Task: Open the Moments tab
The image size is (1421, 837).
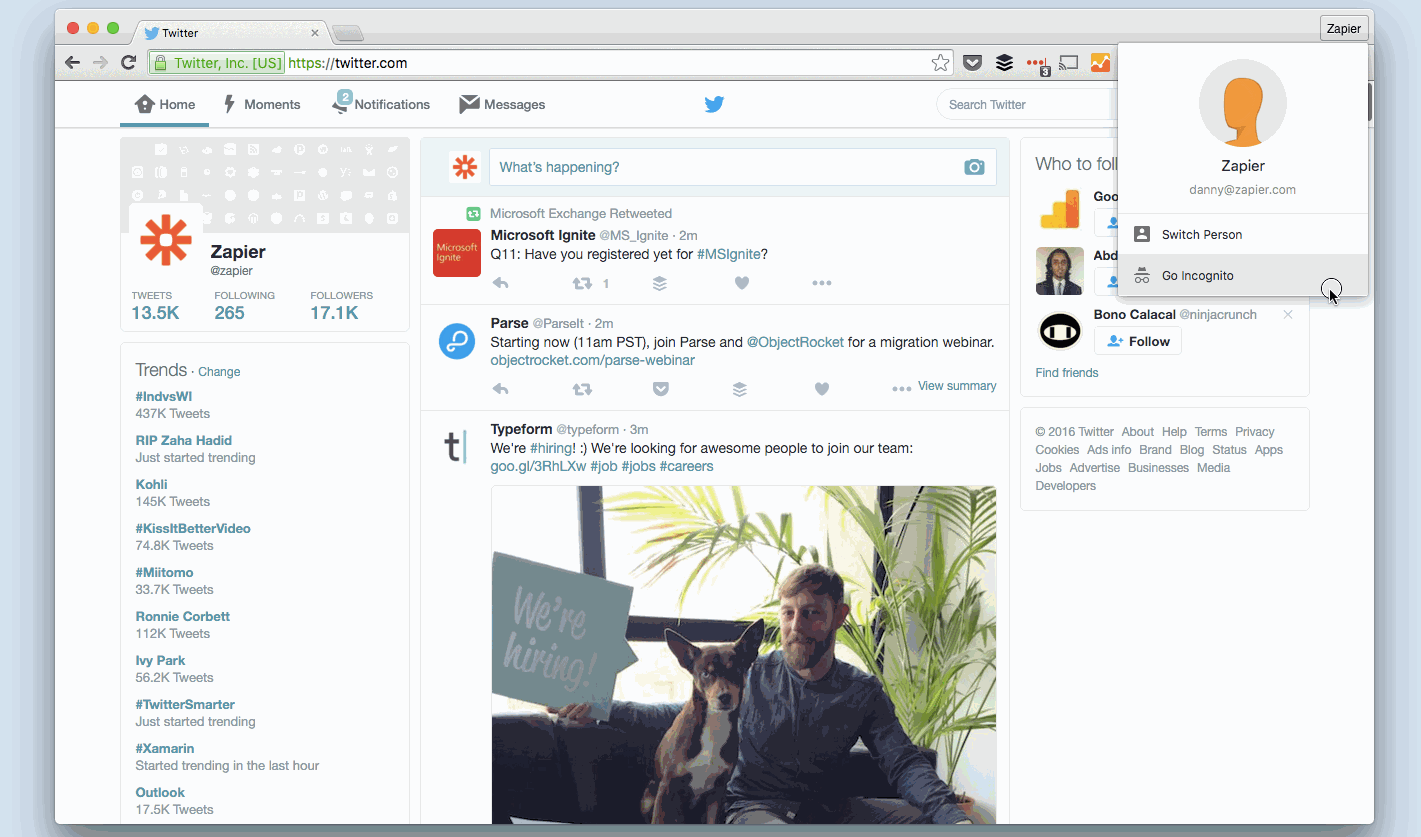Action: coord(261,104)
